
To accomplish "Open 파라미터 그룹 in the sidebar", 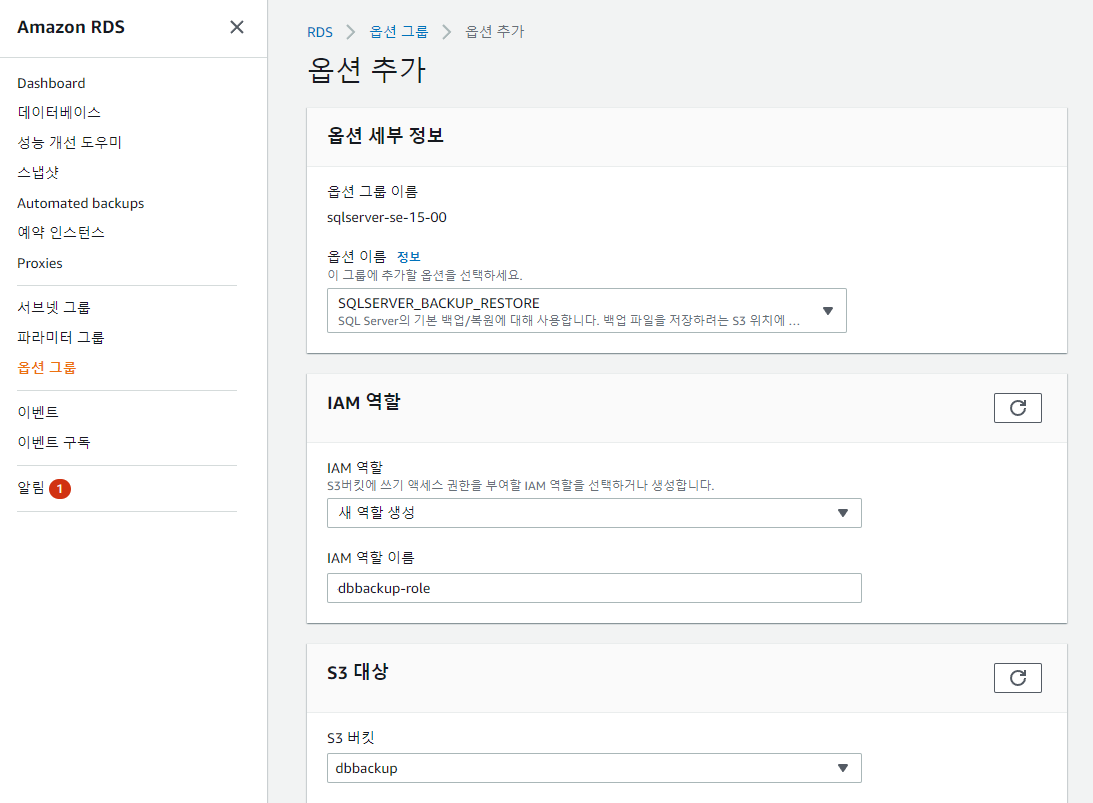I will 61,337.
